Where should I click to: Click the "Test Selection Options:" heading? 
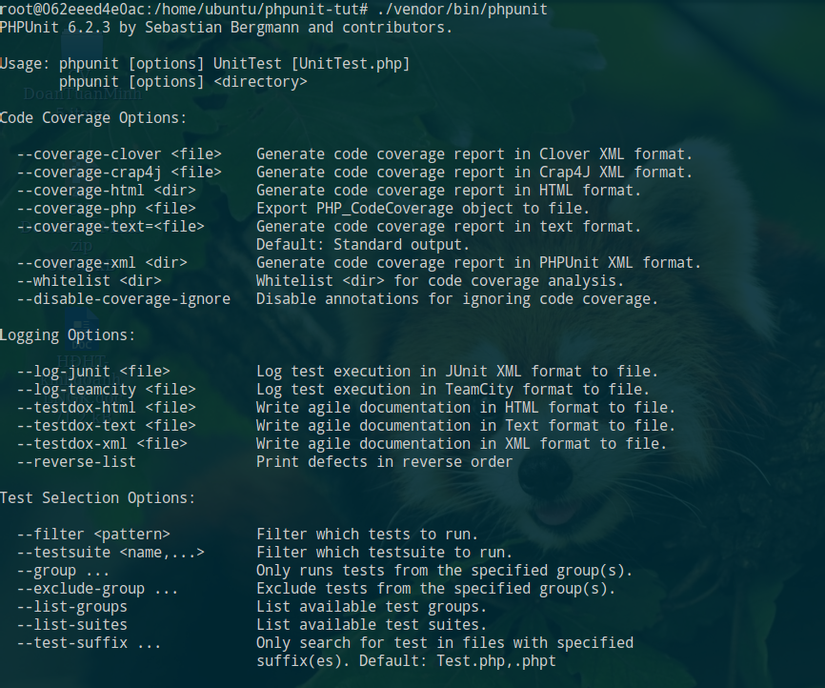click(x=97, y=498)
